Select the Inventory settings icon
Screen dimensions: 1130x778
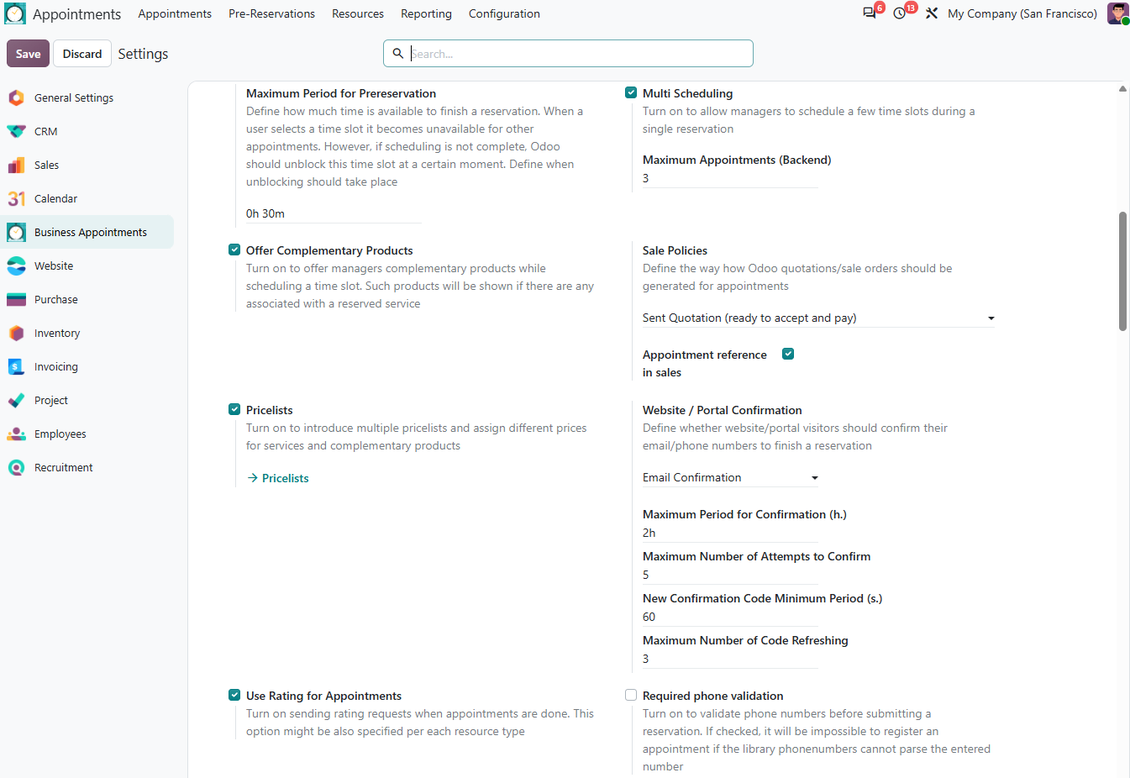(x=17, y=334)
